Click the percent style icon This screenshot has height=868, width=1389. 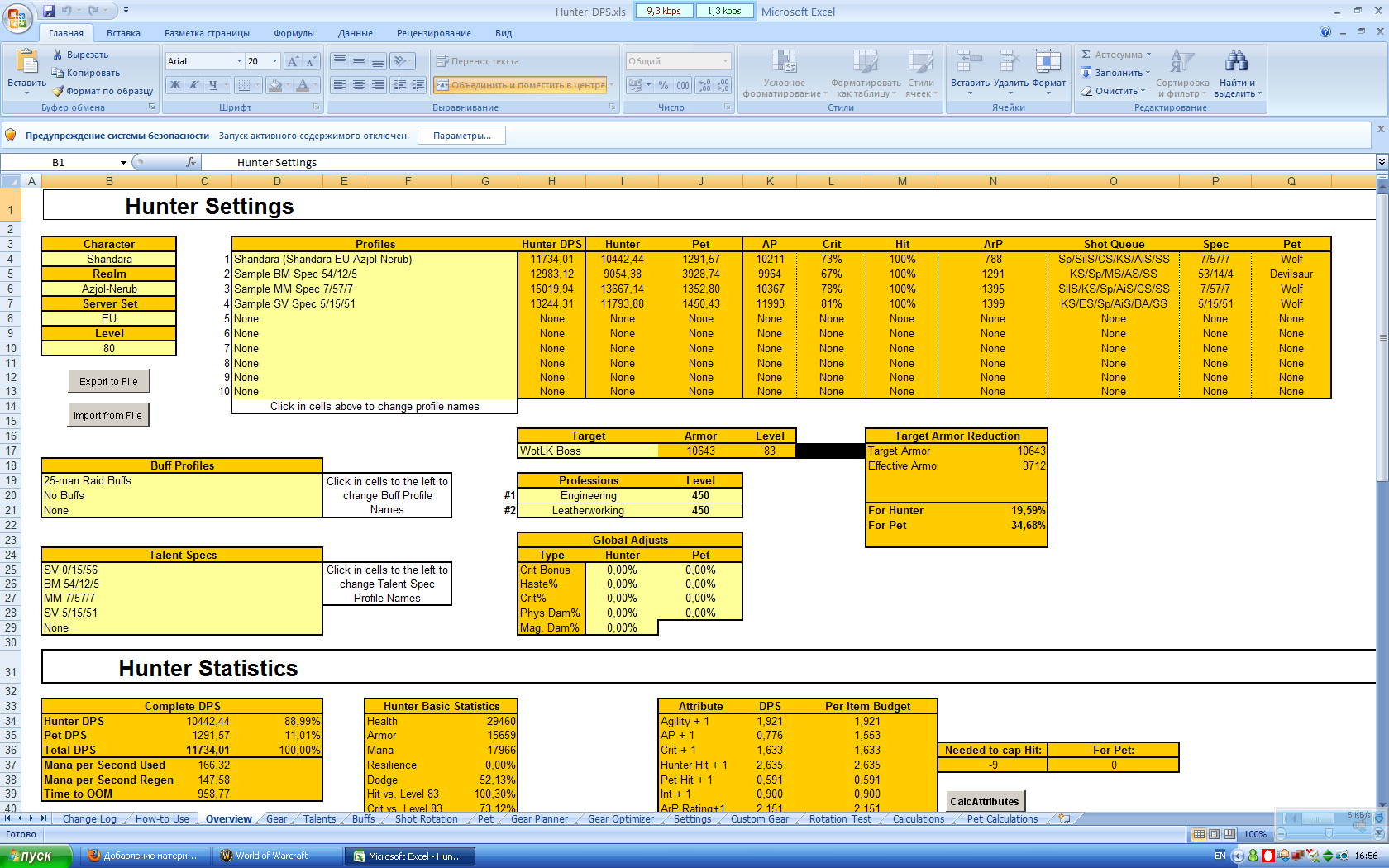[663, 85]
